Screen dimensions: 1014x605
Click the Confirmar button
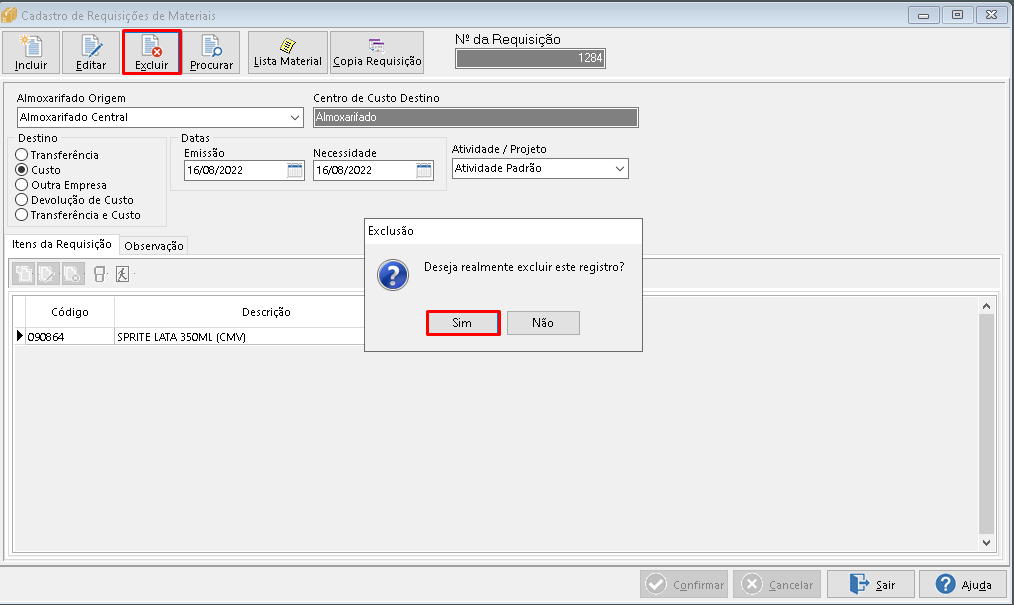click(x=684, y=584)
